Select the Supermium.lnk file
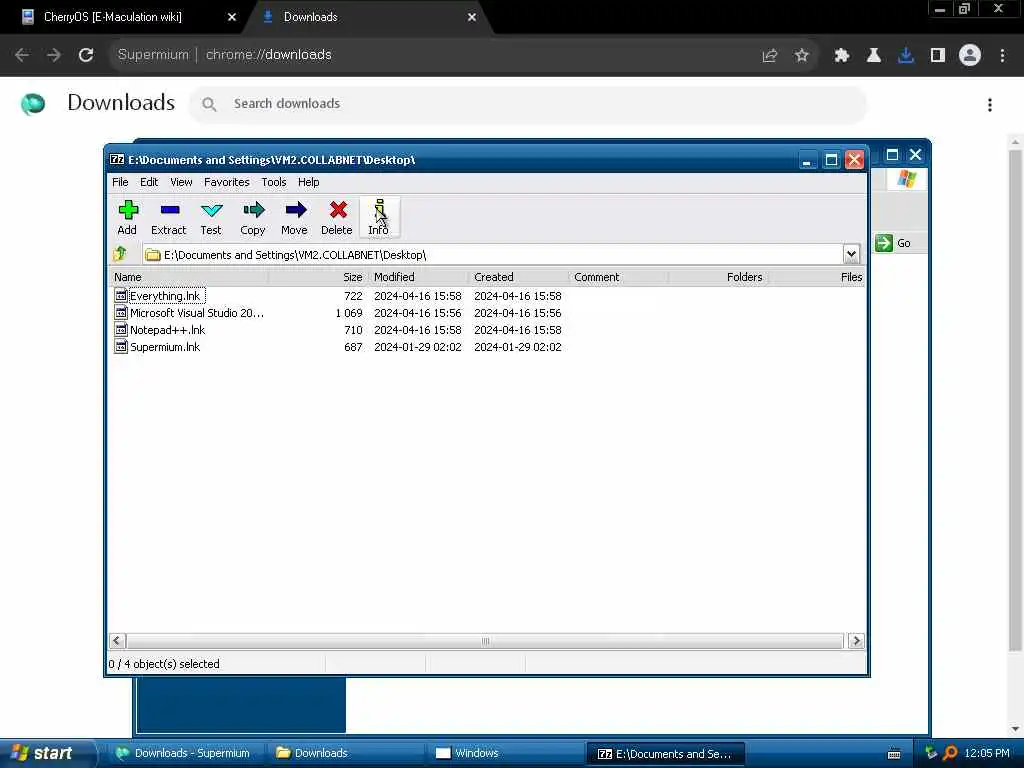The width and height of the screenshot is (1024, 768). 165,347
